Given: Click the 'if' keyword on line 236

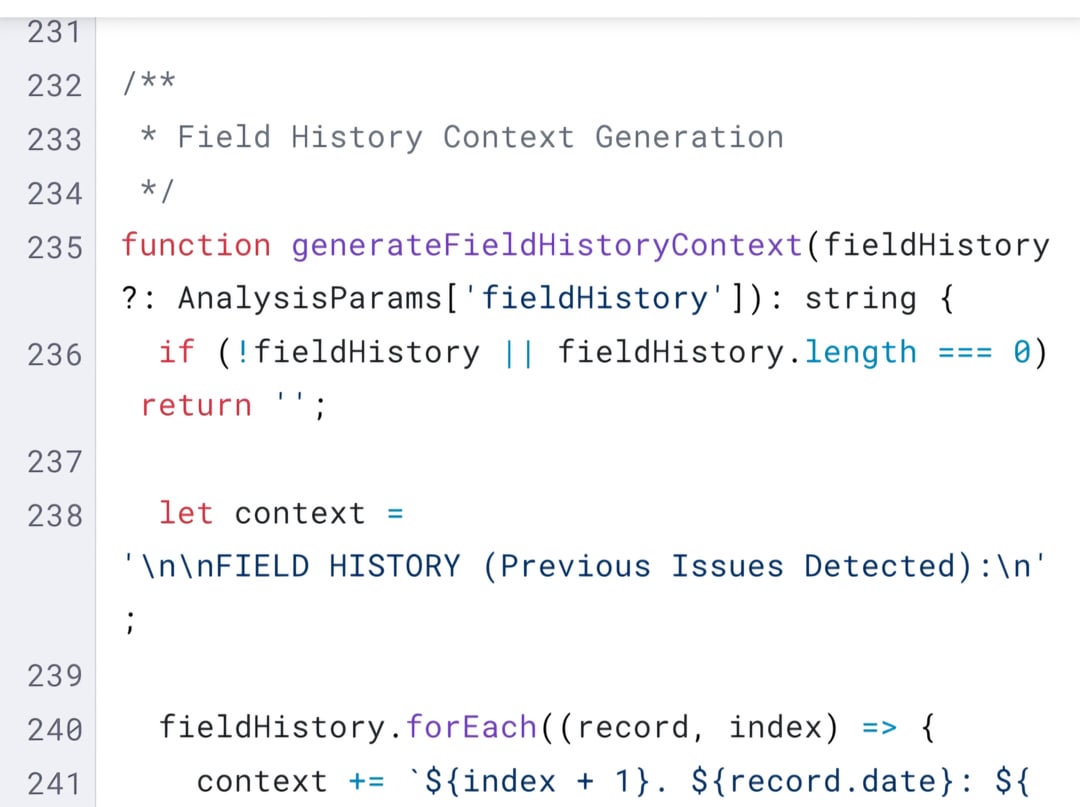Looking at the screenshot, I should 177,352.
